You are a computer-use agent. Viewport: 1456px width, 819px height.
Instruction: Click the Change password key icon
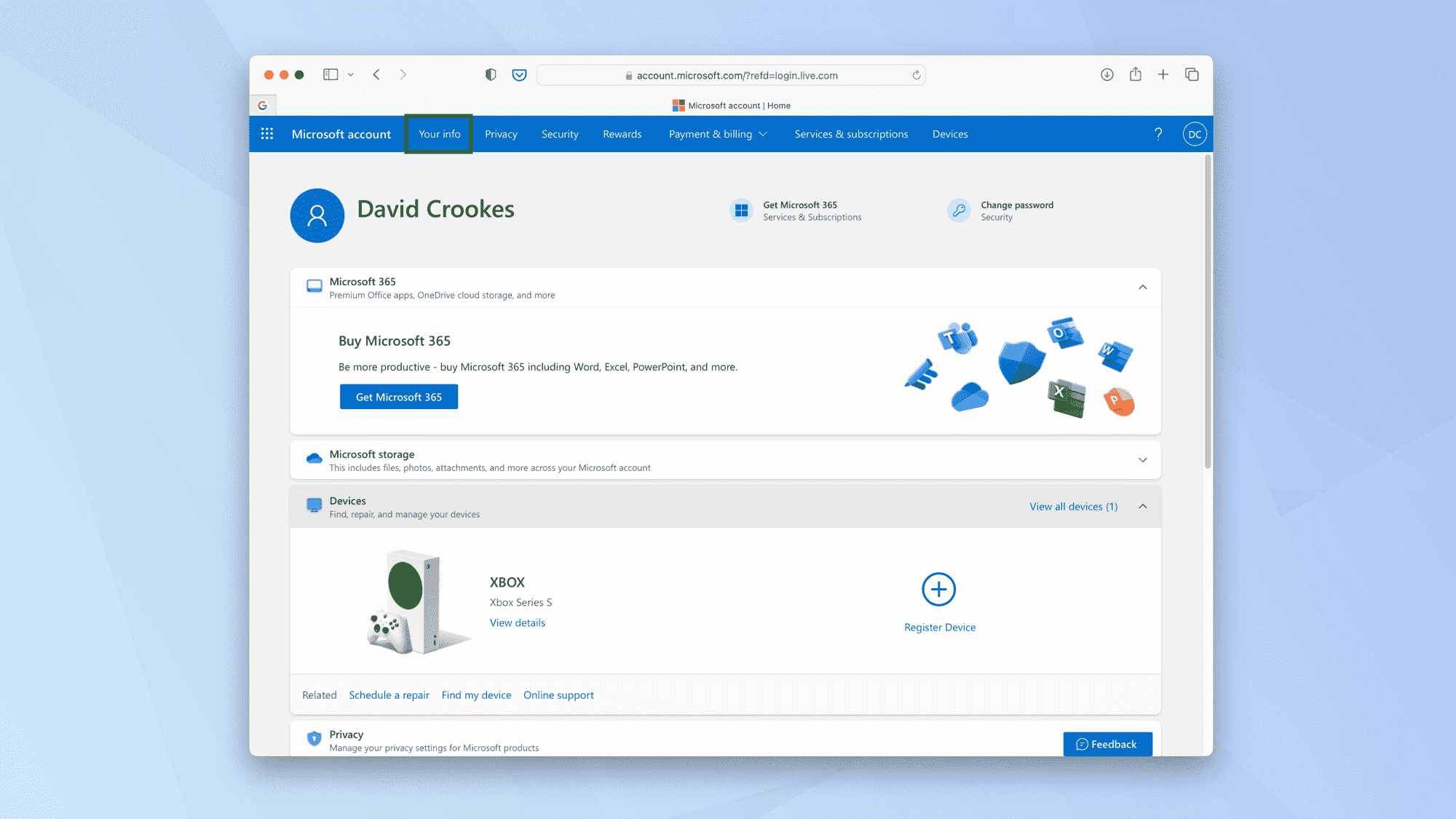[959, 210]
